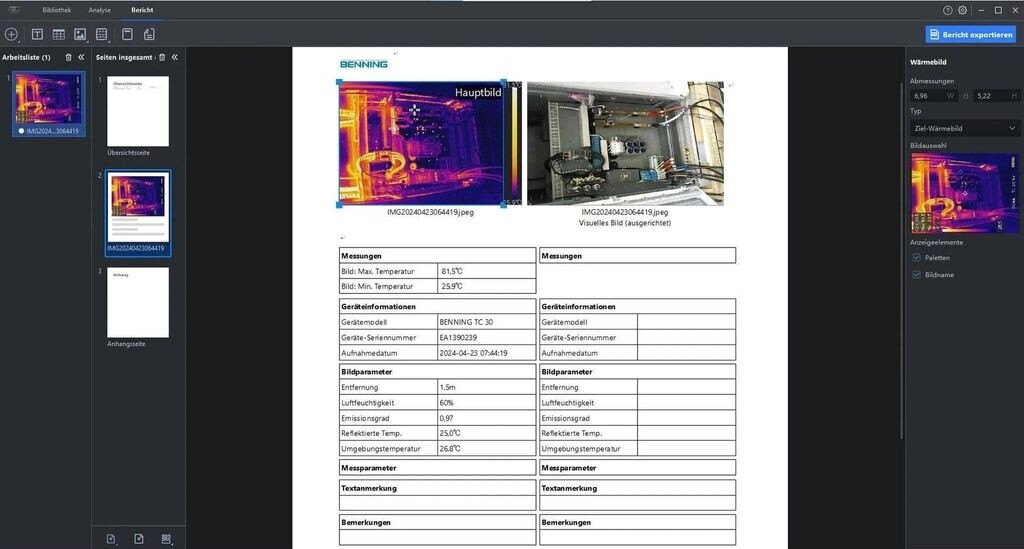Image resolution: width=1024 pixels, height=549 pixels.
Task: Insert a table using the toolbar icon
Action: click(59, 34)
